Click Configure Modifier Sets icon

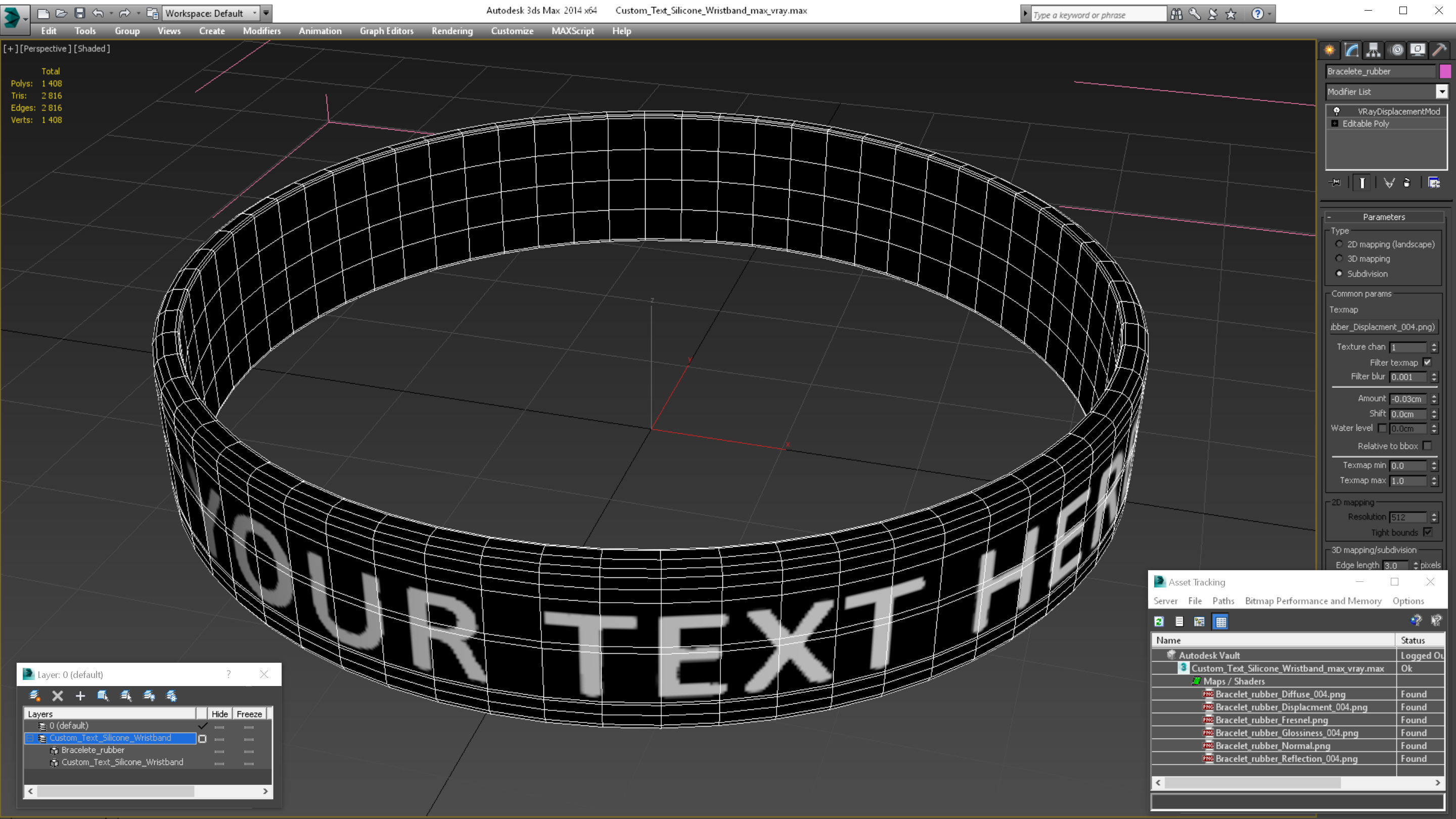(x=1434, y=183)
